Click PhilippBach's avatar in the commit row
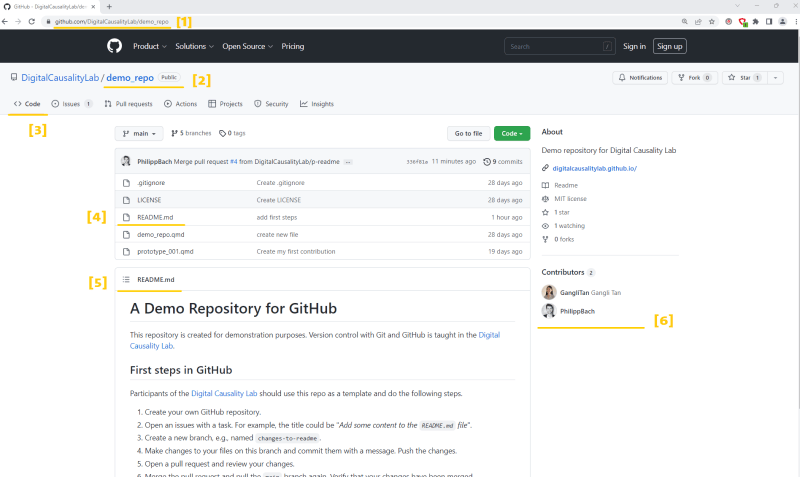This screenshot has height=477, width=800. pos(126,161)
